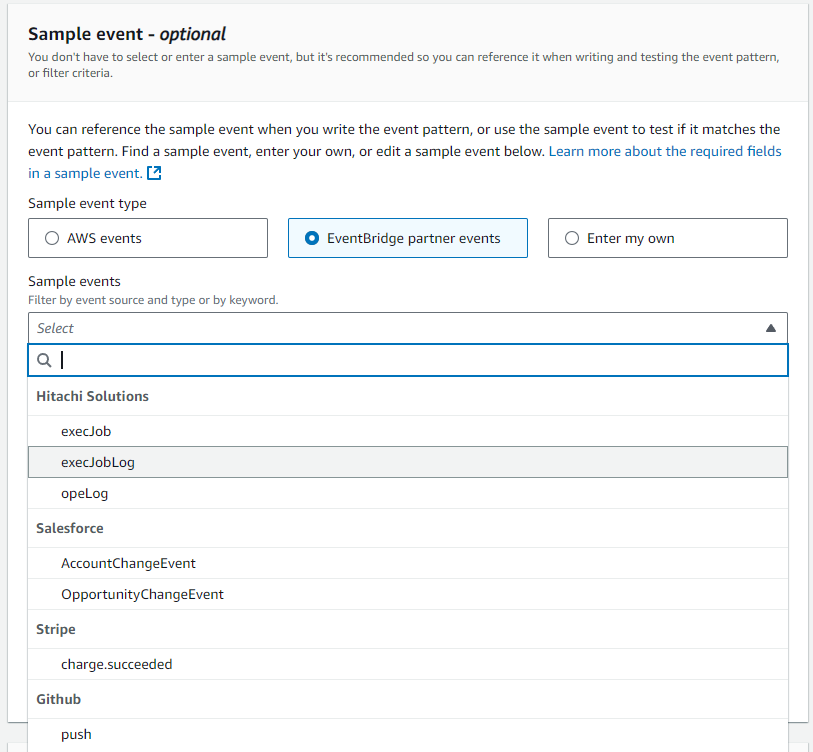Click the search magnifier icon

[x=45, y=360]
